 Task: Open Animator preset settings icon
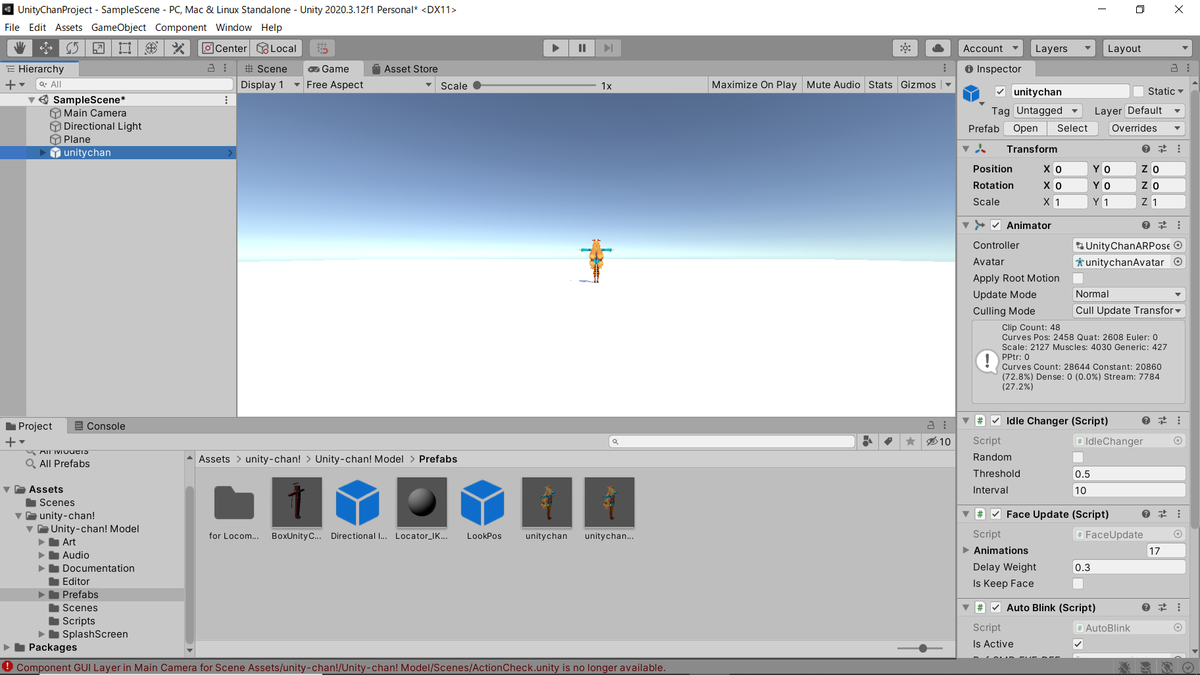click(x=1163, y=225)
